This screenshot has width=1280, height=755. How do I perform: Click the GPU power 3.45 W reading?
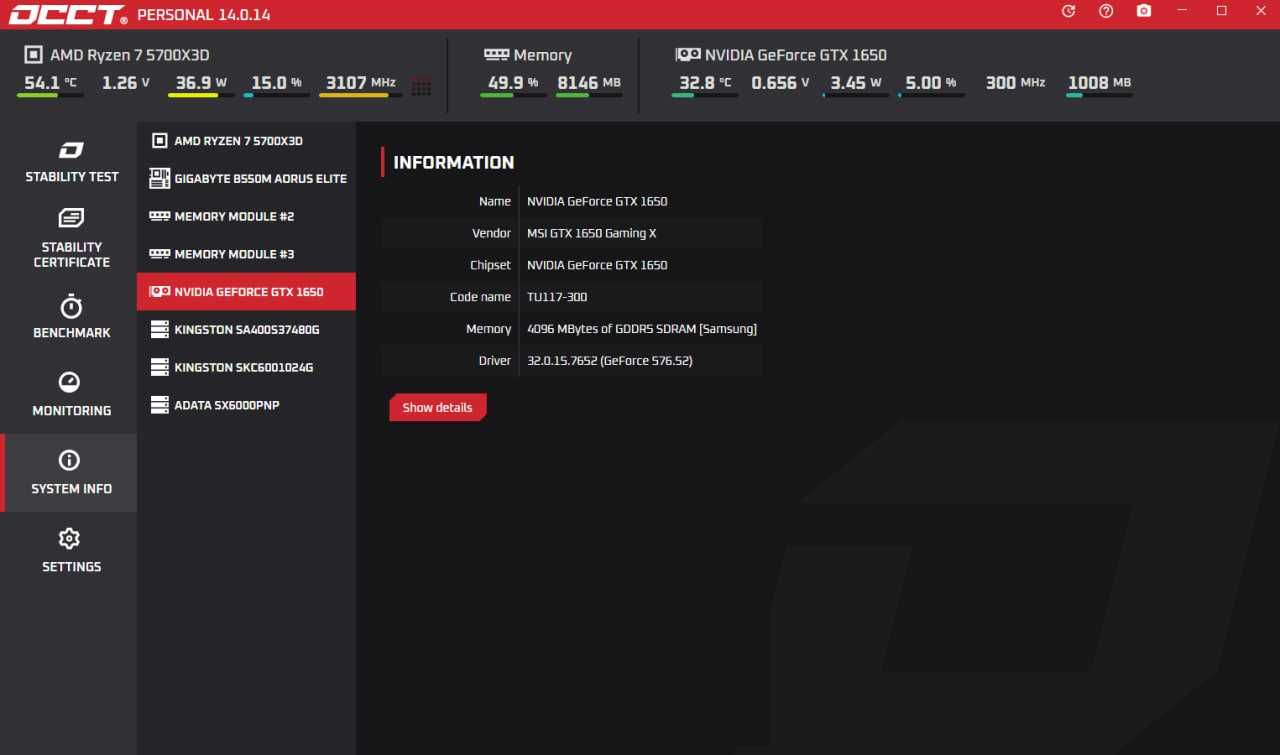(856, 83)
